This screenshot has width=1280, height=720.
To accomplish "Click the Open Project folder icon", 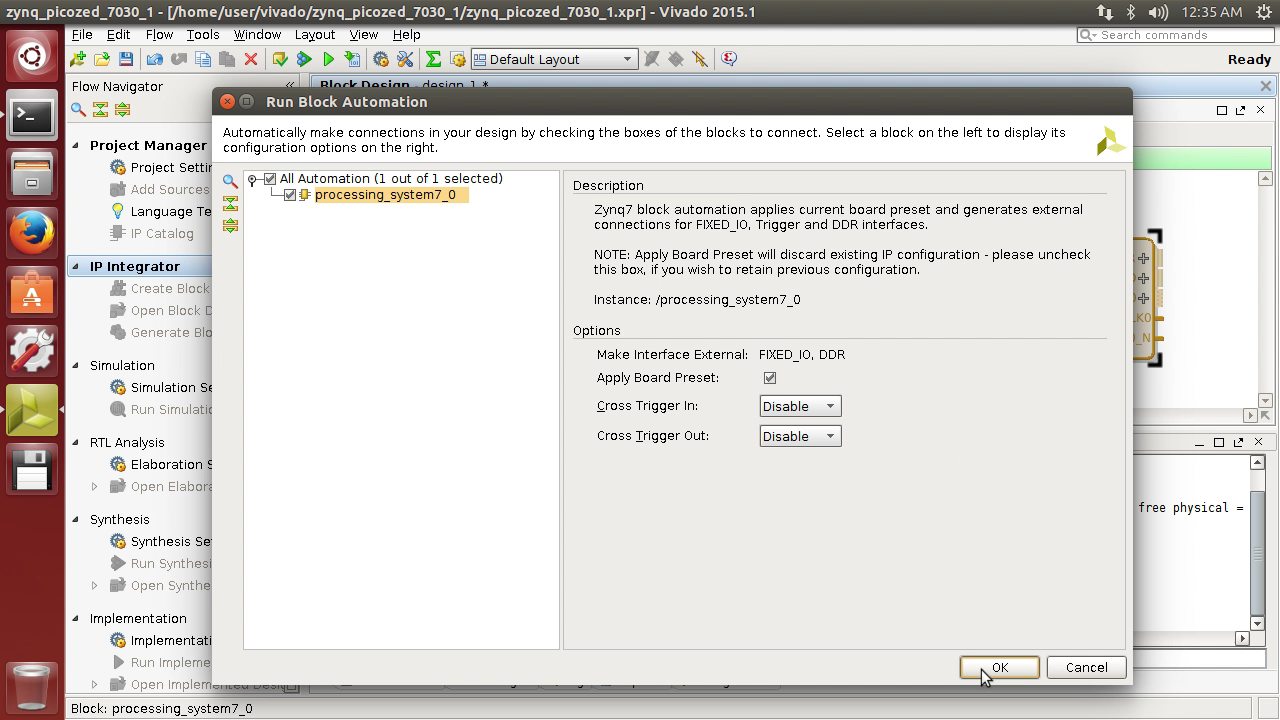I will point(102,59).
